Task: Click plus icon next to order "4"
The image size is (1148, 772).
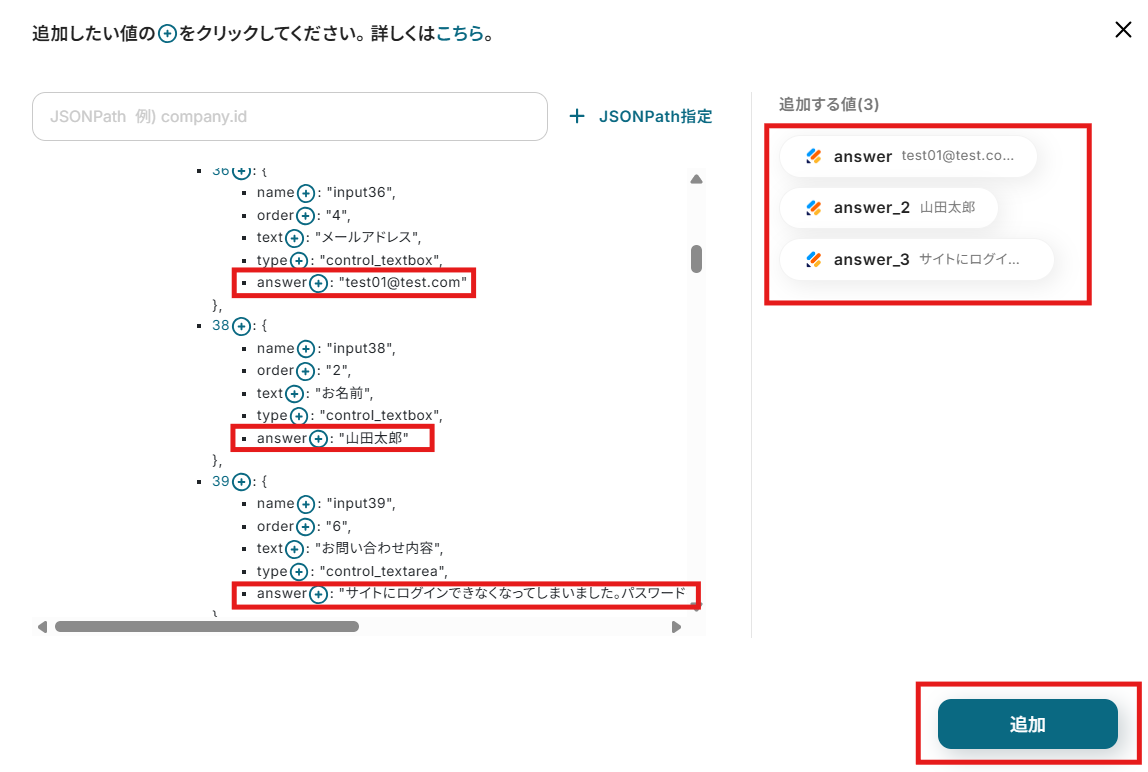Action: click(x=305, y=215)
